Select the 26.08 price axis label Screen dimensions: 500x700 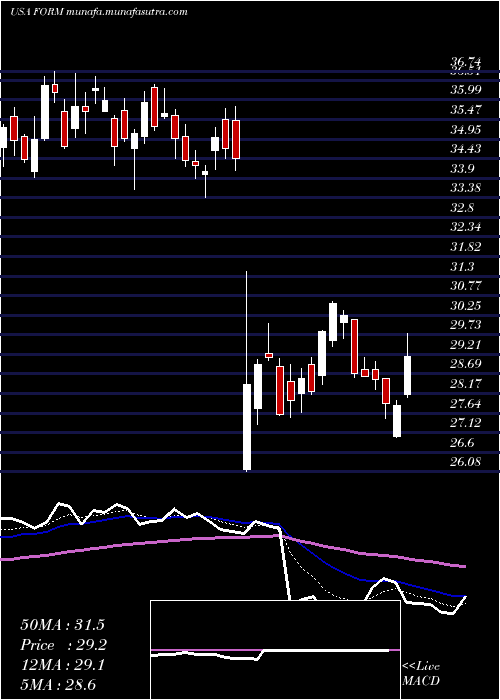point(466,462)
